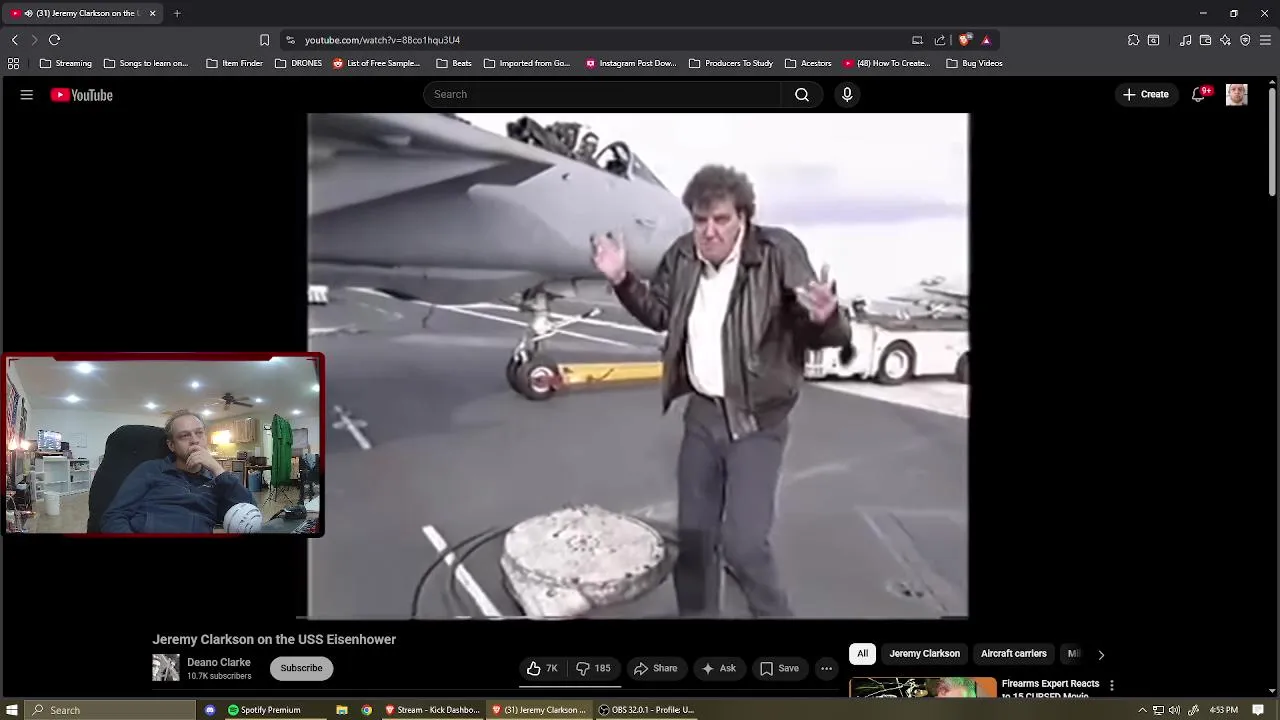Open the browser extensions puzzle icon
The height and width of the screenshot is (720, 1280).
tap(1133, 40)
